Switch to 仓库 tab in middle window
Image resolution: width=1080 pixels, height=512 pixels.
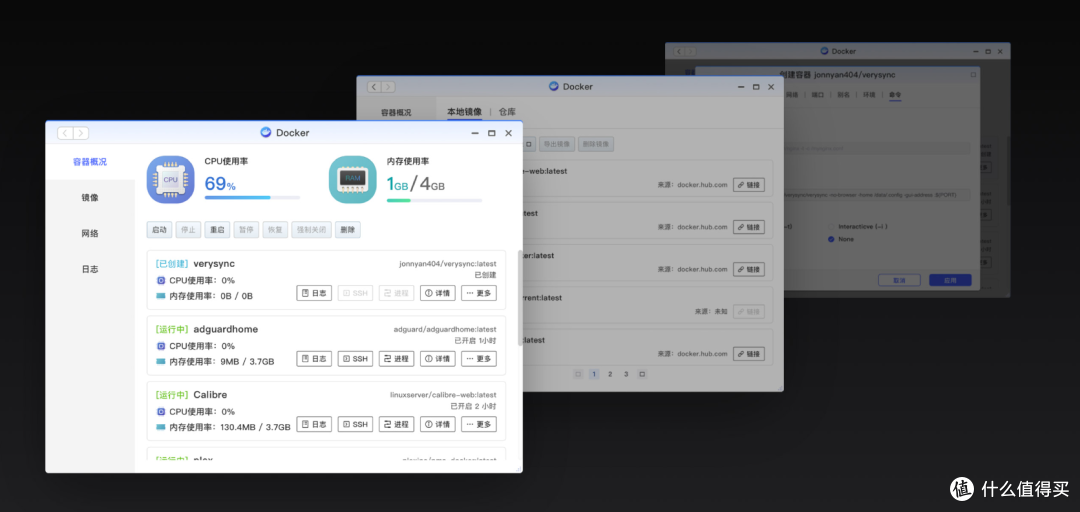[507, 112]
